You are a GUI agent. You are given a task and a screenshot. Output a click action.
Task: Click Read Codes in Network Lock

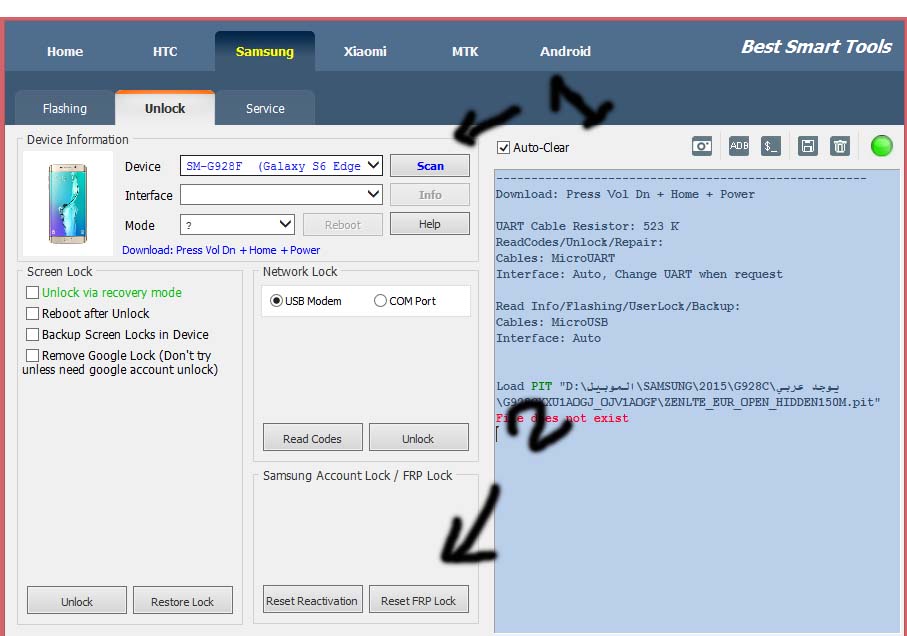click(x=312, y=438)
